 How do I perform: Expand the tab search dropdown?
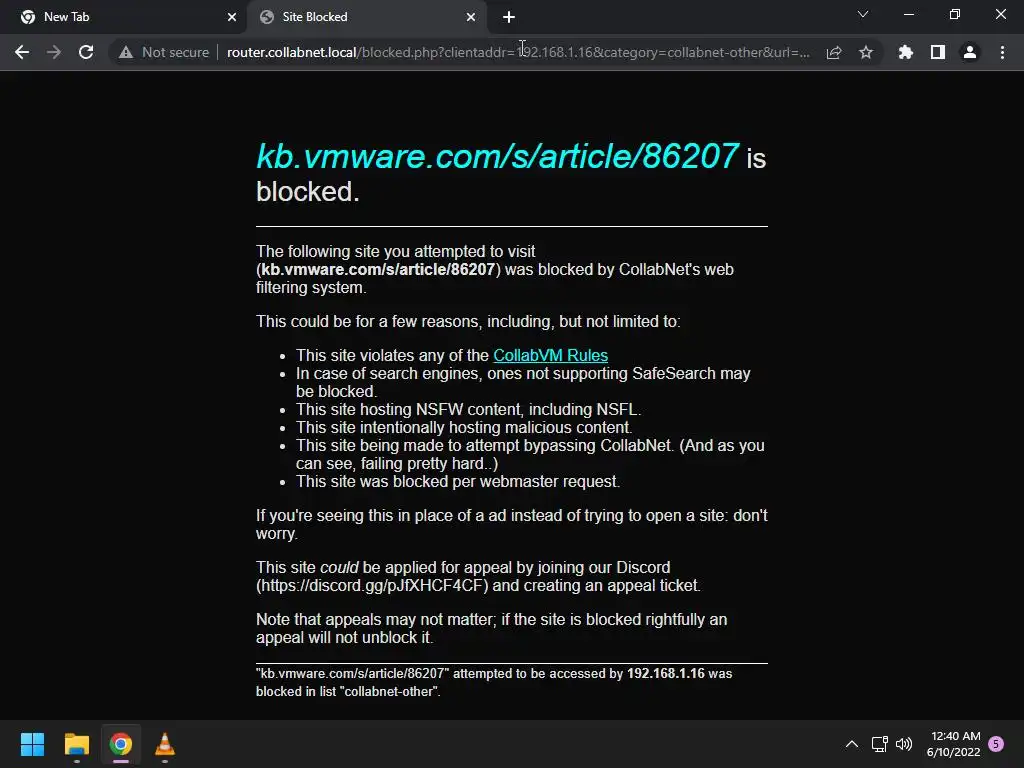[x=863, y=14]
